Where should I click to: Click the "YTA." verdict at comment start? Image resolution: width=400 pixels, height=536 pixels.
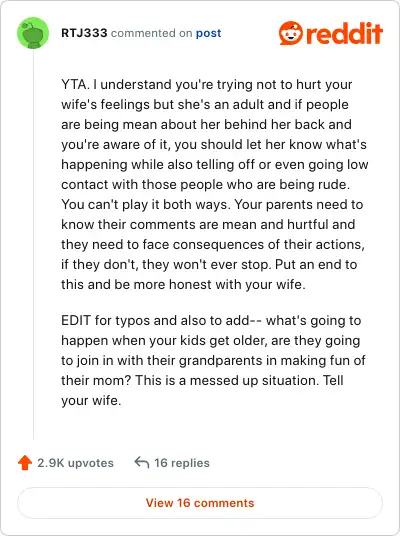tap(76, 84)
